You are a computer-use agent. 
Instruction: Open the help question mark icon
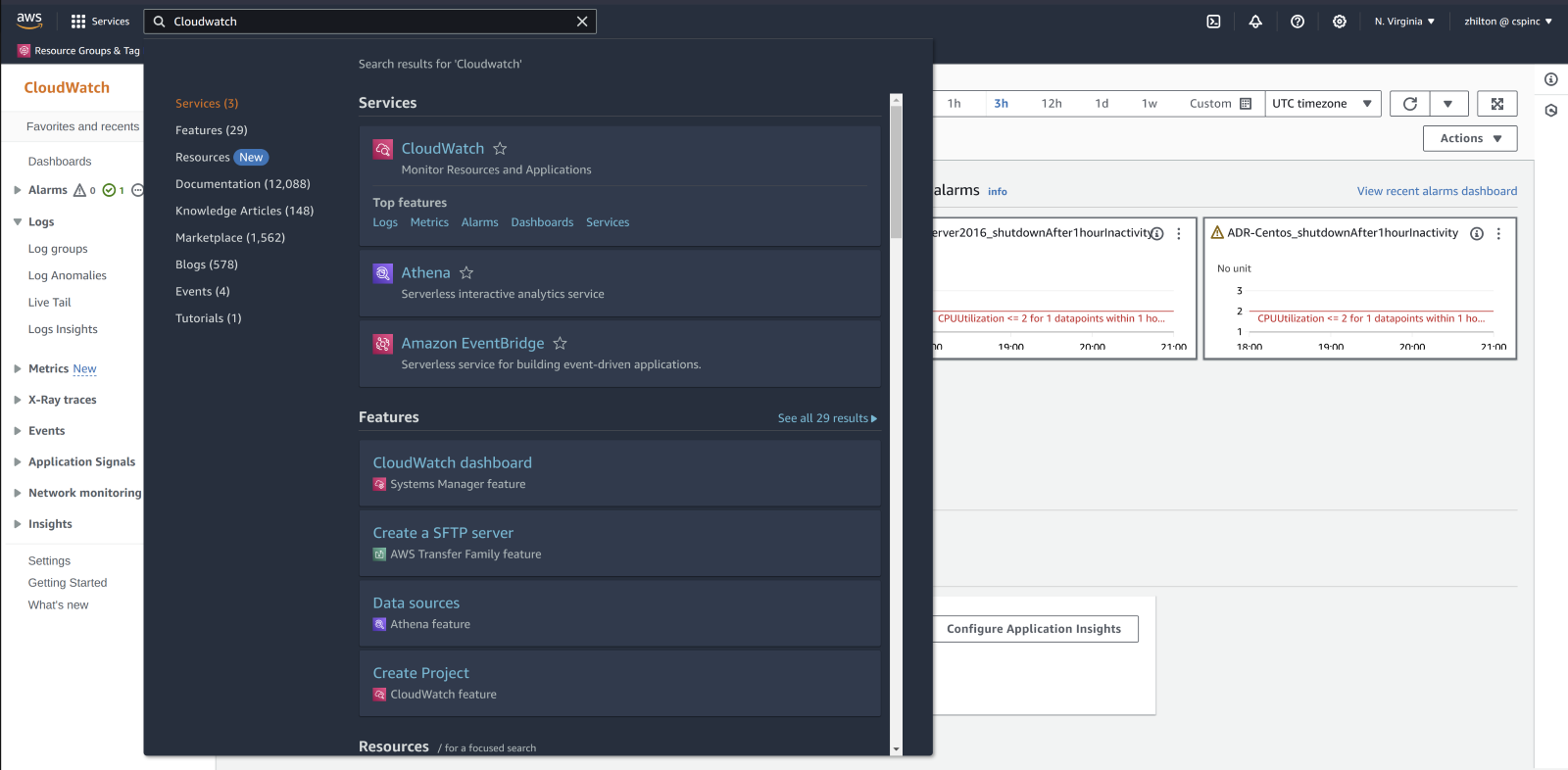point(1298,22)
